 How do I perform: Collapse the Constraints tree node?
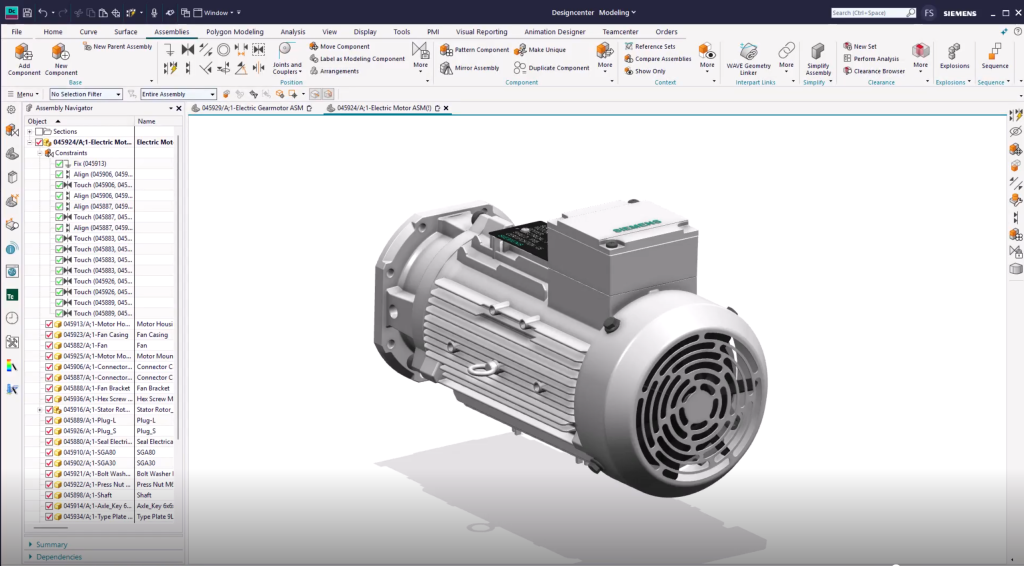point(39,153)
